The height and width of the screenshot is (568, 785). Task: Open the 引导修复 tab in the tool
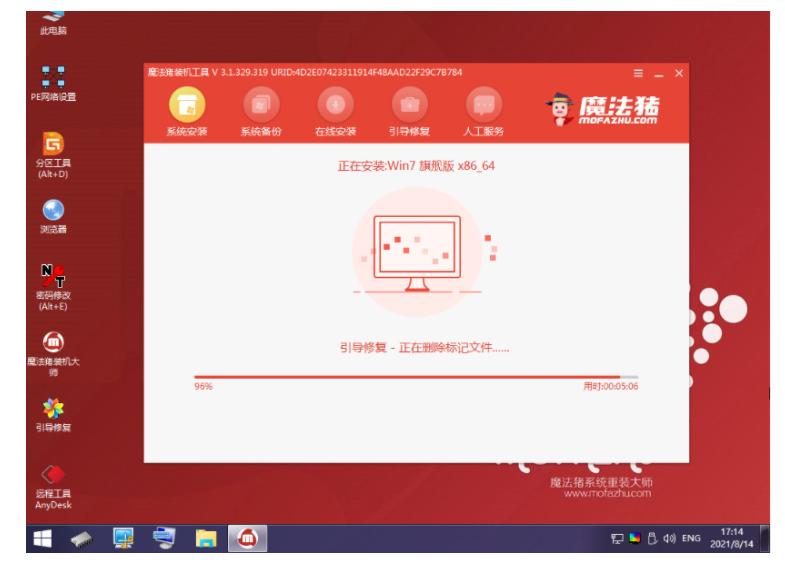(x=410, y=112)
